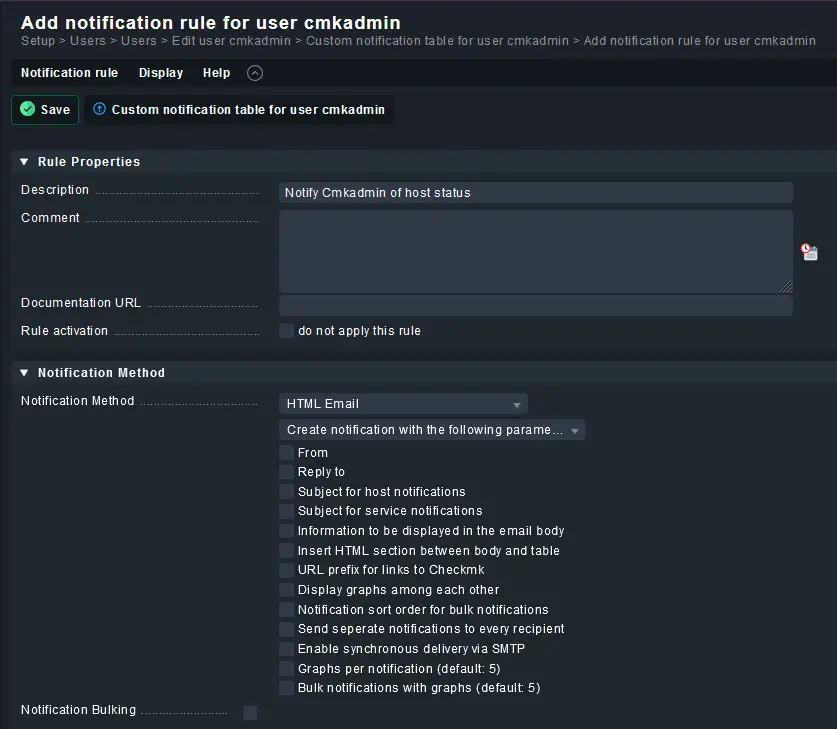Enable synchronous delivery via SMTP
This screenshot has width=837, height=729.
[x=286, y=648]
